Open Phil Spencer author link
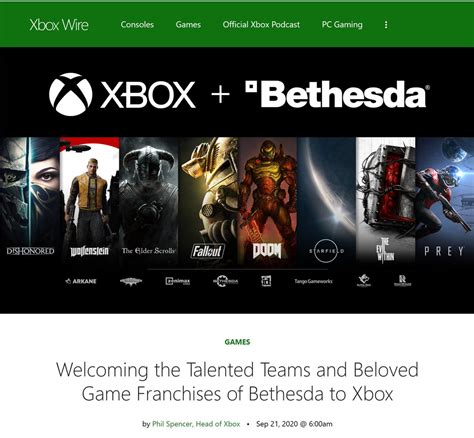The image size is (474, 438). tap(196, 424)
